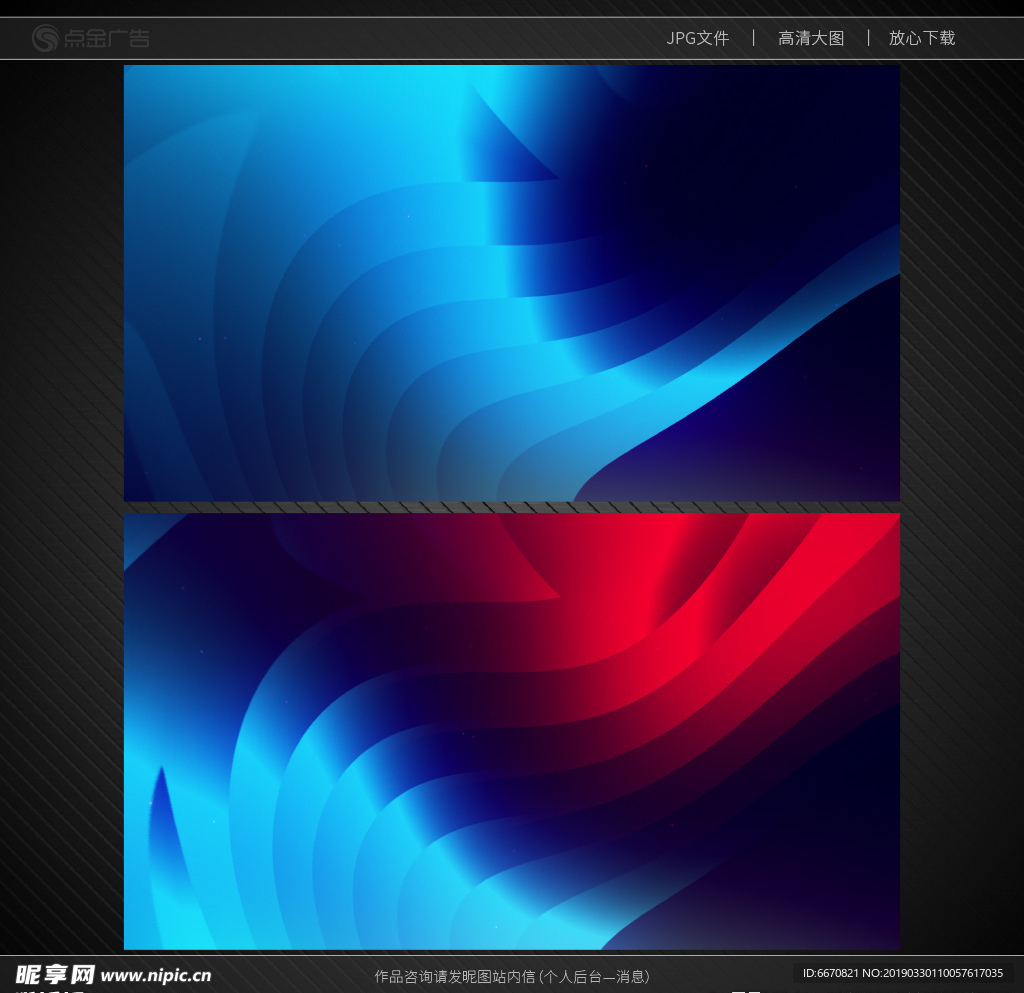Visit the www.nipic.cn link
This screenshot has width=1024, height=993.
click(156, 976)
